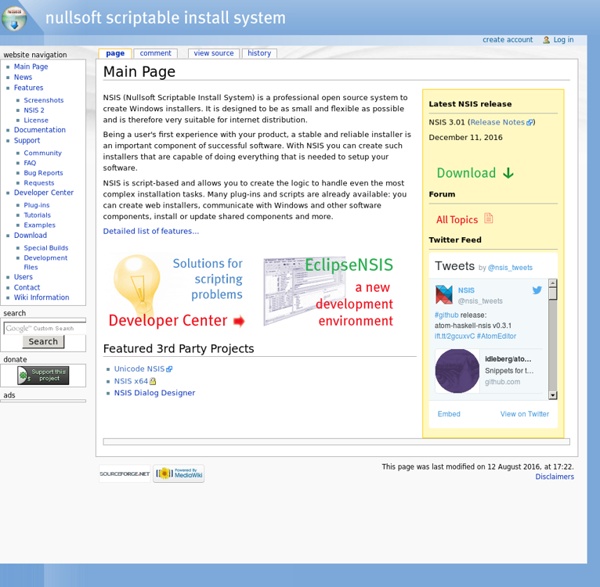Open the Special Builds sidebar link

point(46,248)
